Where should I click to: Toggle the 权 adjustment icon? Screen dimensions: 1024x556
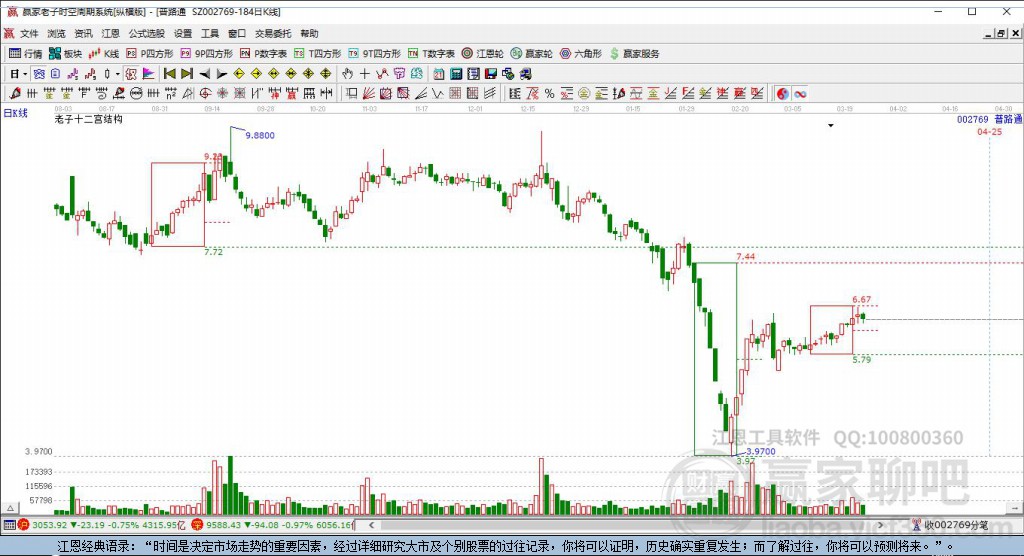[x=131, y=74]
